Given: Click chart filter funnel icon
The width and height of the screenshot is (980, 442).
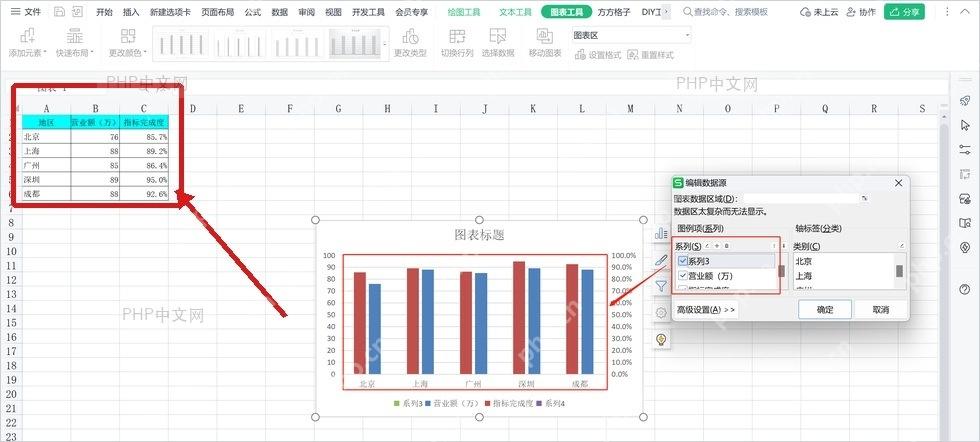Looking at the screenshot, I should point(661,286).
